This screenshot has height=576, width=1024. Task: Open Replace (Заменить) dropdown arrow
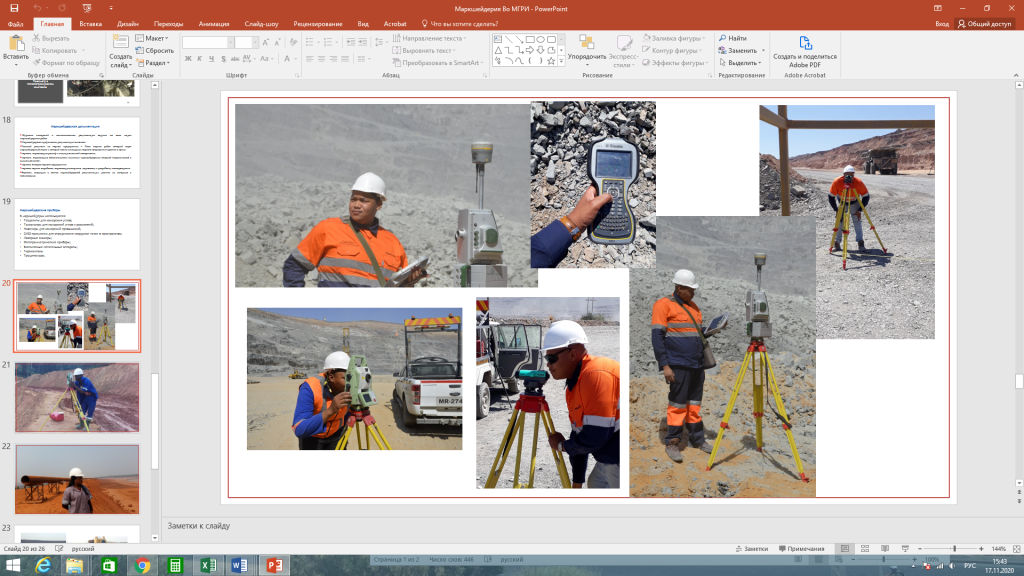pos(763,50)
